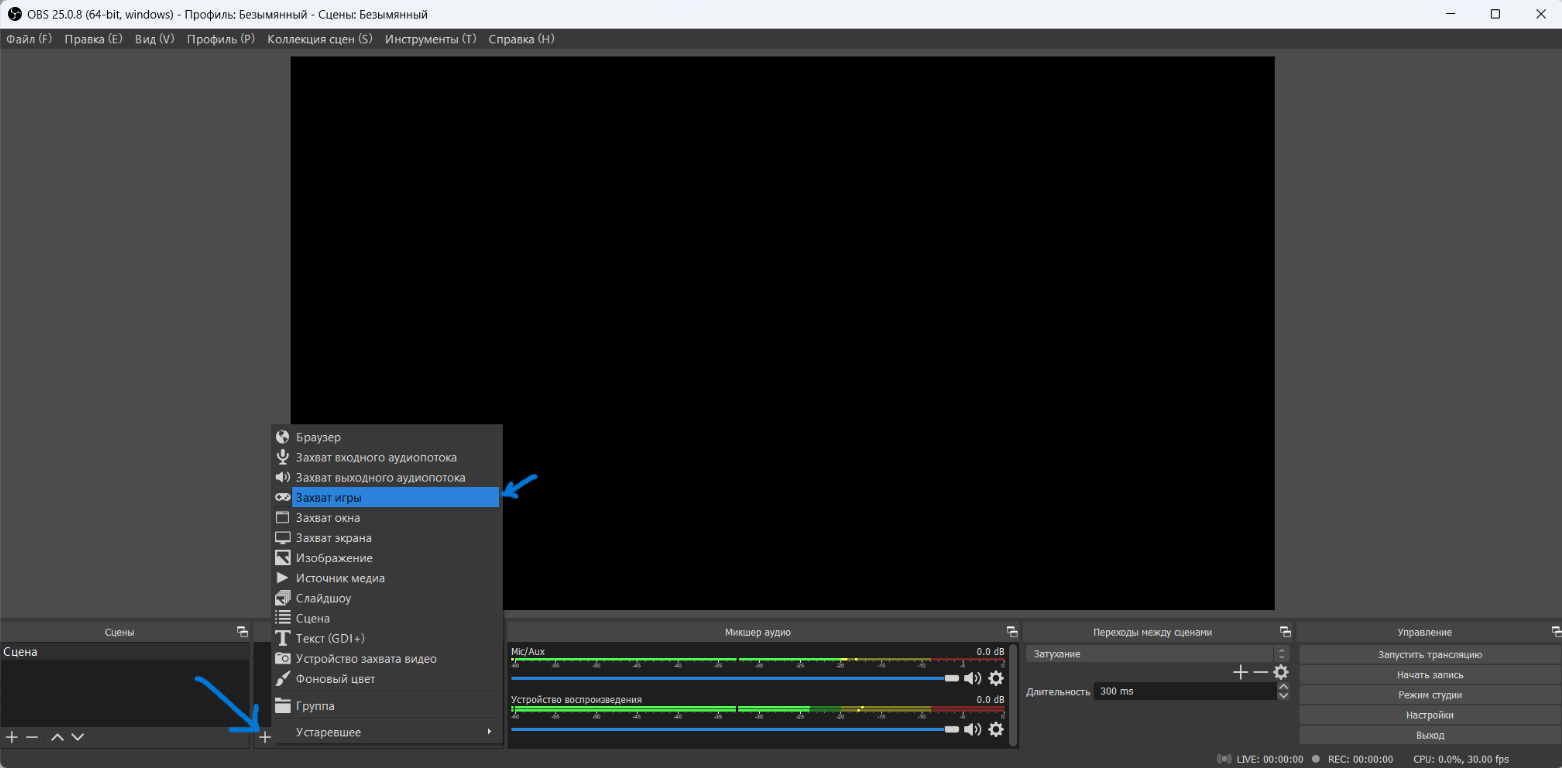Screen dimensions: 1562x768
Task: Mute the Mic/Aux channel
Action: 972,678
